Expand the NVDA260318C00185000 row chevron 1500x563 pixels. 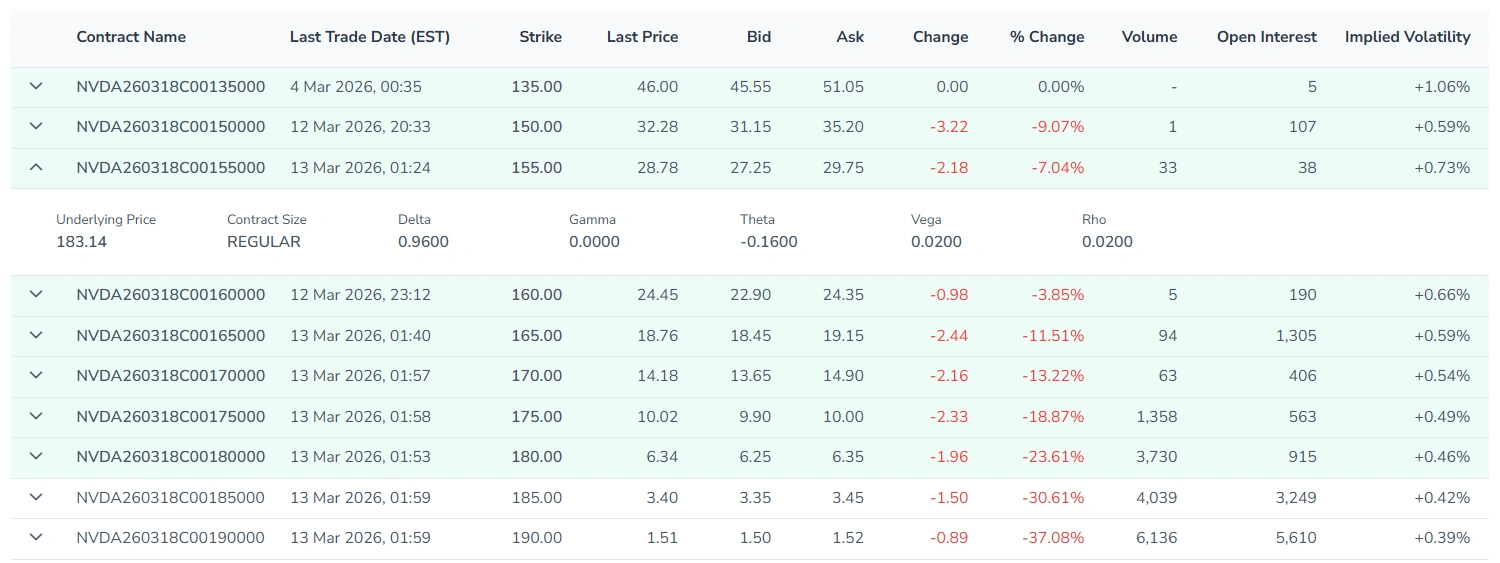pos(36,498)
